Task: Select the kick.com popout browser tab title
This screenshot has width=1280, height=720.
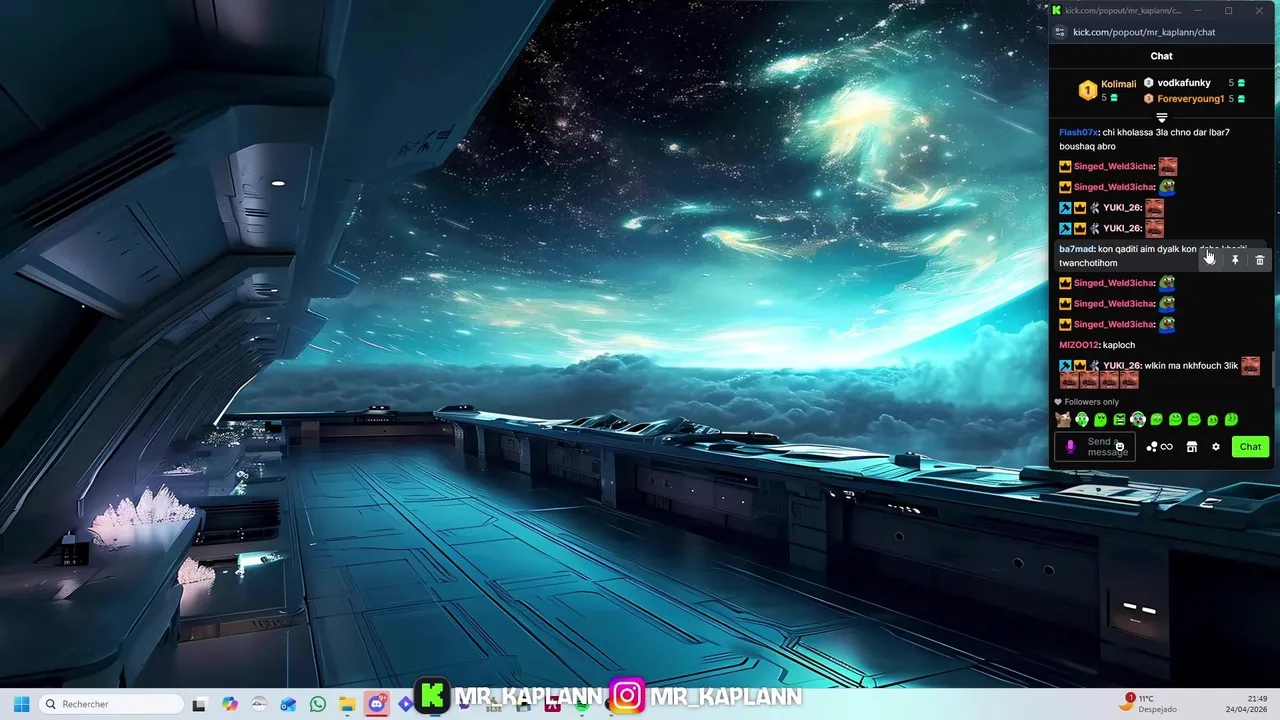Action: click(x=1122, y=10)
